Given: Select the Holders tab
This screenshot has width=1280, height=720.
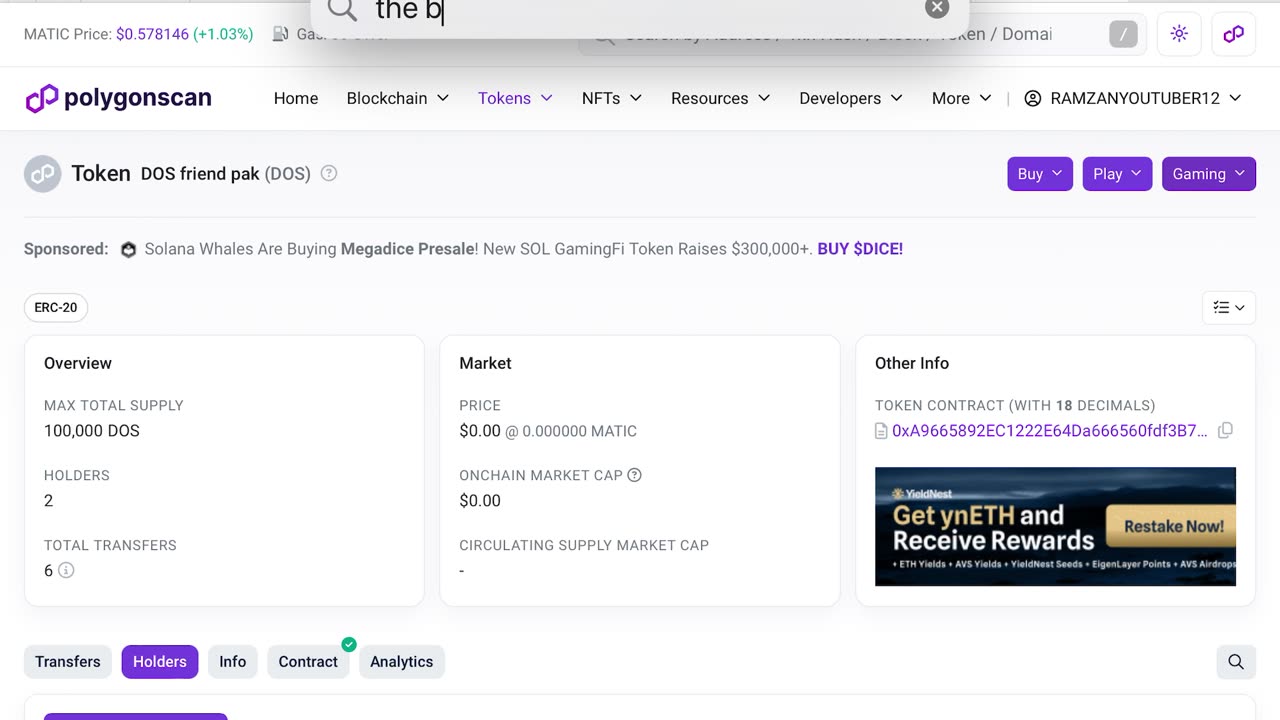Looking at the screenshot, I should click(160, 662).
